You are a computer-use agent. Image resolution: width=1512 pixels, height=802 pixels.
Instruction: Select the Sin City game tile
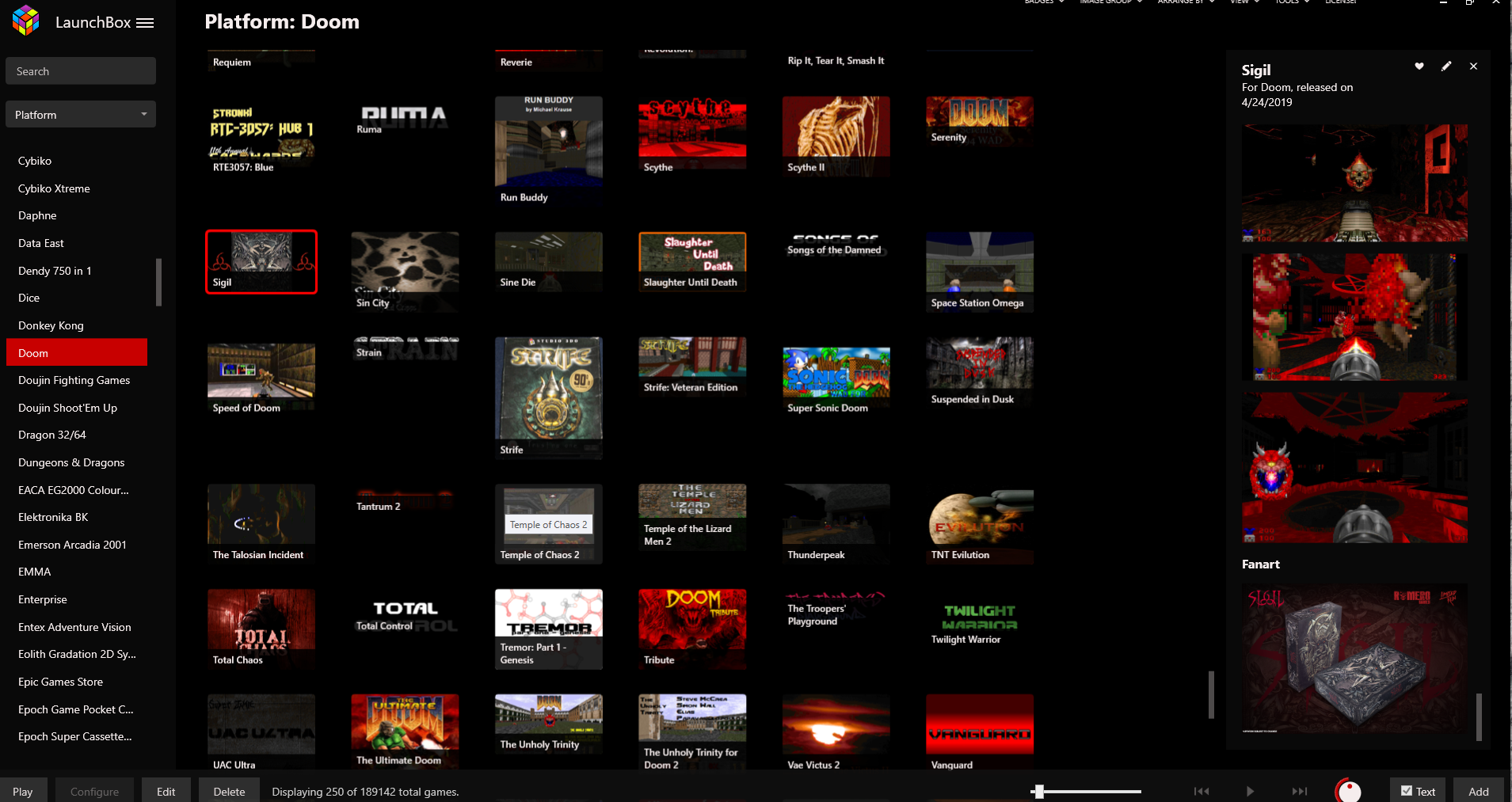pos(405,272)
